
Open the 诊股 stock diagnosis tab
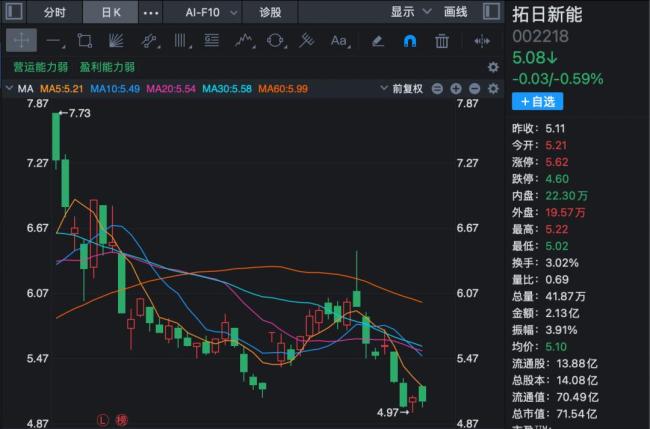(x=270, y=12)
